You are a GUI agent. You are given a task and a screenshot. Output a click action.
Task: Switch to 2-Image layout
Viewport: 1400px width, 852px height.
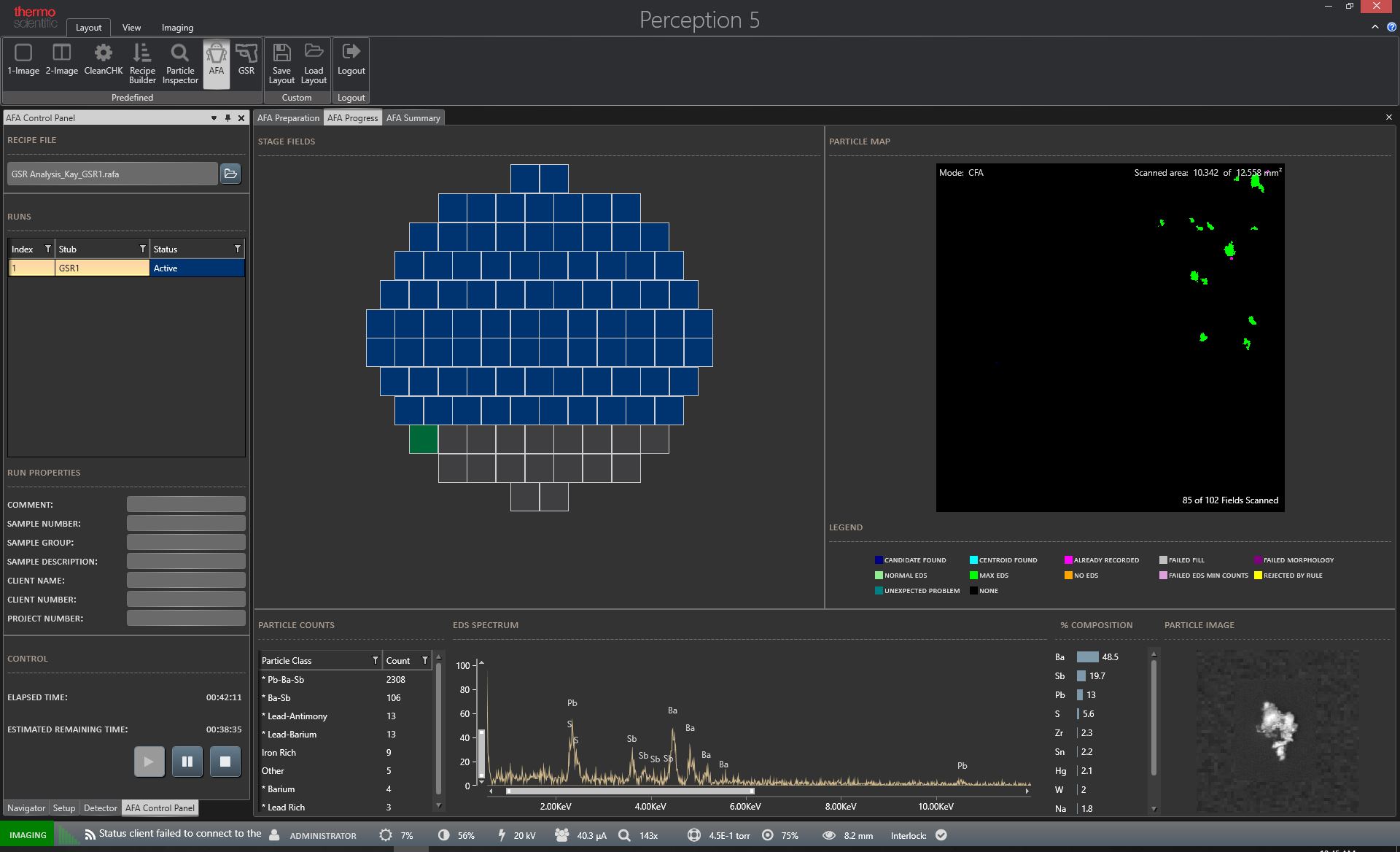click(61, 60)
